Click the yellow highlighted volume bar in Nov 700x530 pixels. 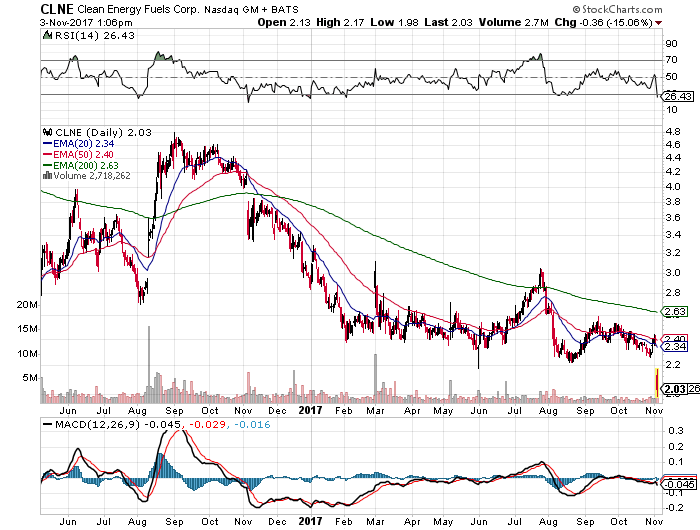click(x=657, y=383)
